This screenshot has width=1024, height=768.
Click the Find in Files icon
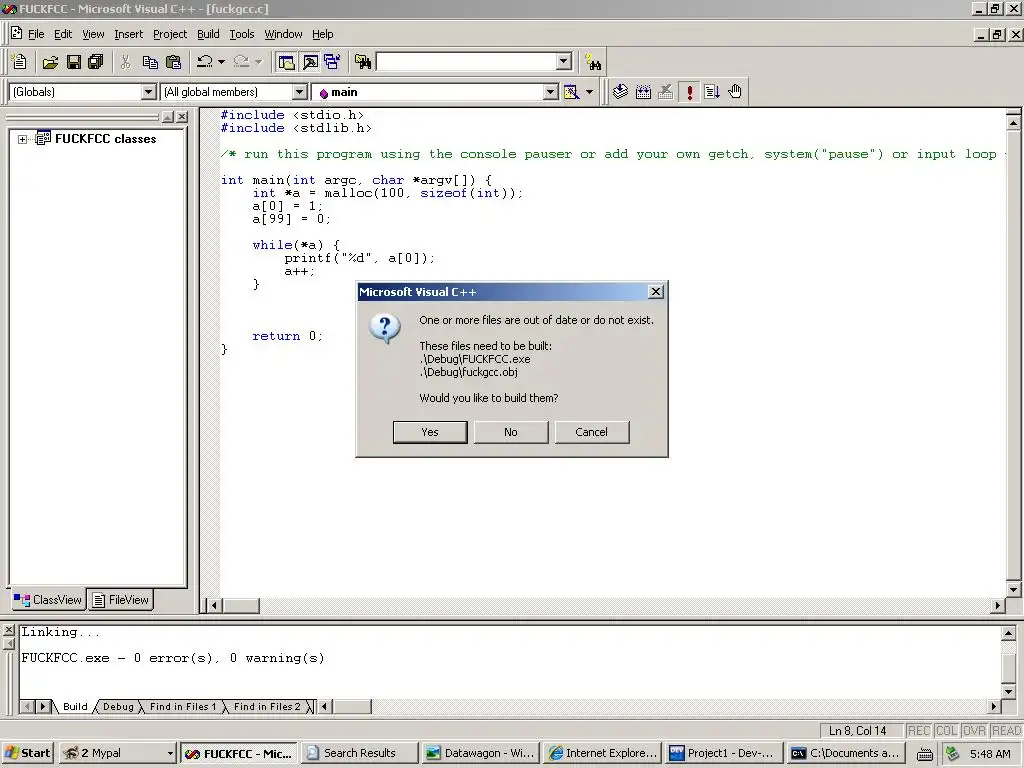363,62
